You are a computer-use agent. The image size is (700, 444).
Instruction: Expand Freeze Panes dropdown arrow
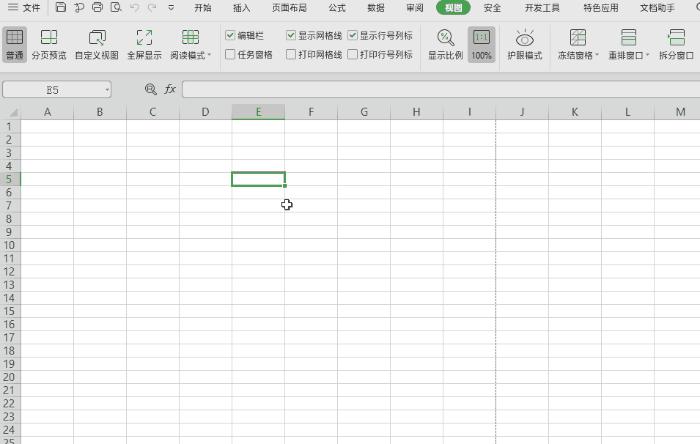point(597,55)
